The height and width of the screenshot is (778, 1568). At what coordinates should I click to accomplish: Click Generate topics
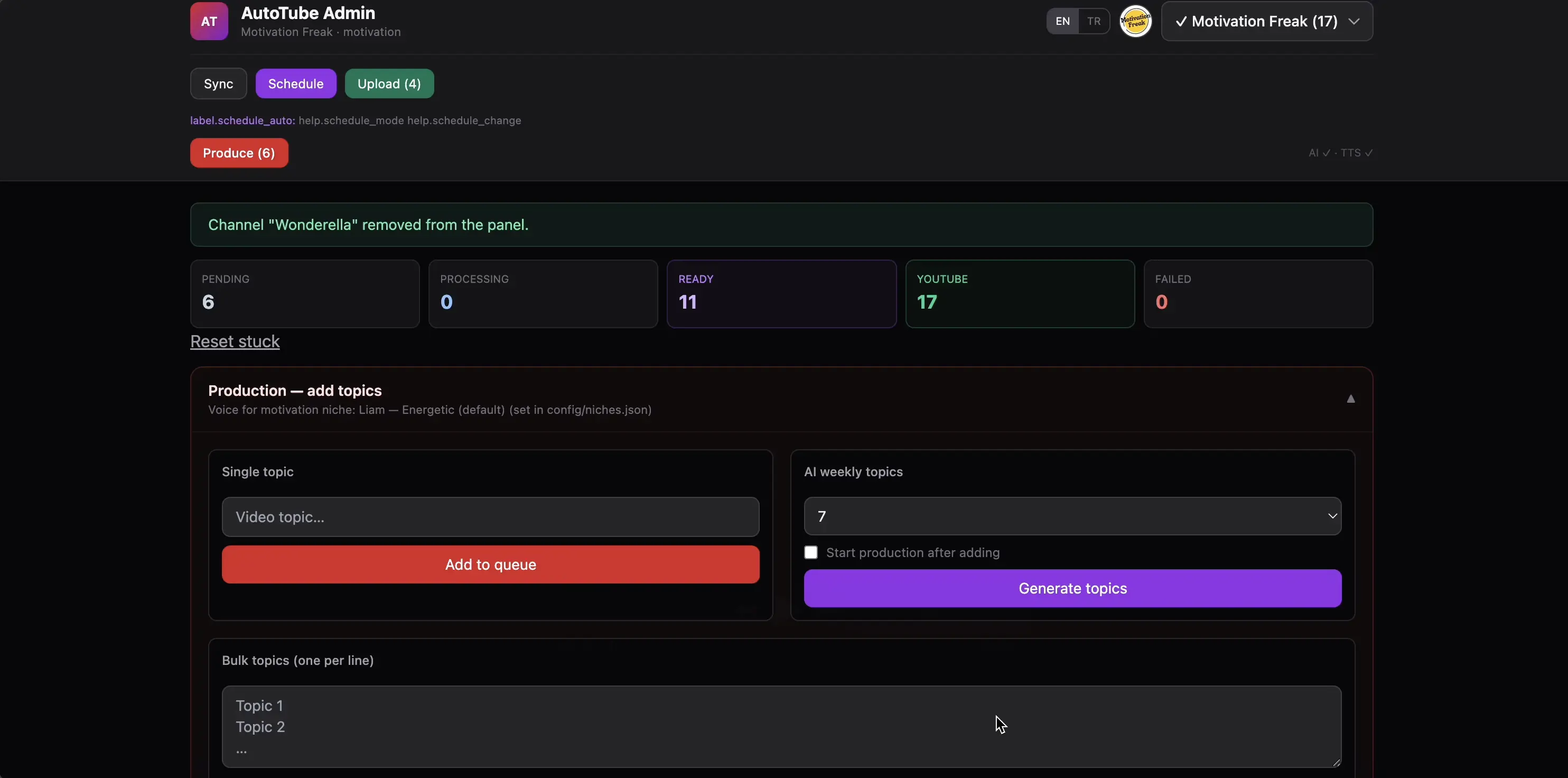coord(1072,588)
